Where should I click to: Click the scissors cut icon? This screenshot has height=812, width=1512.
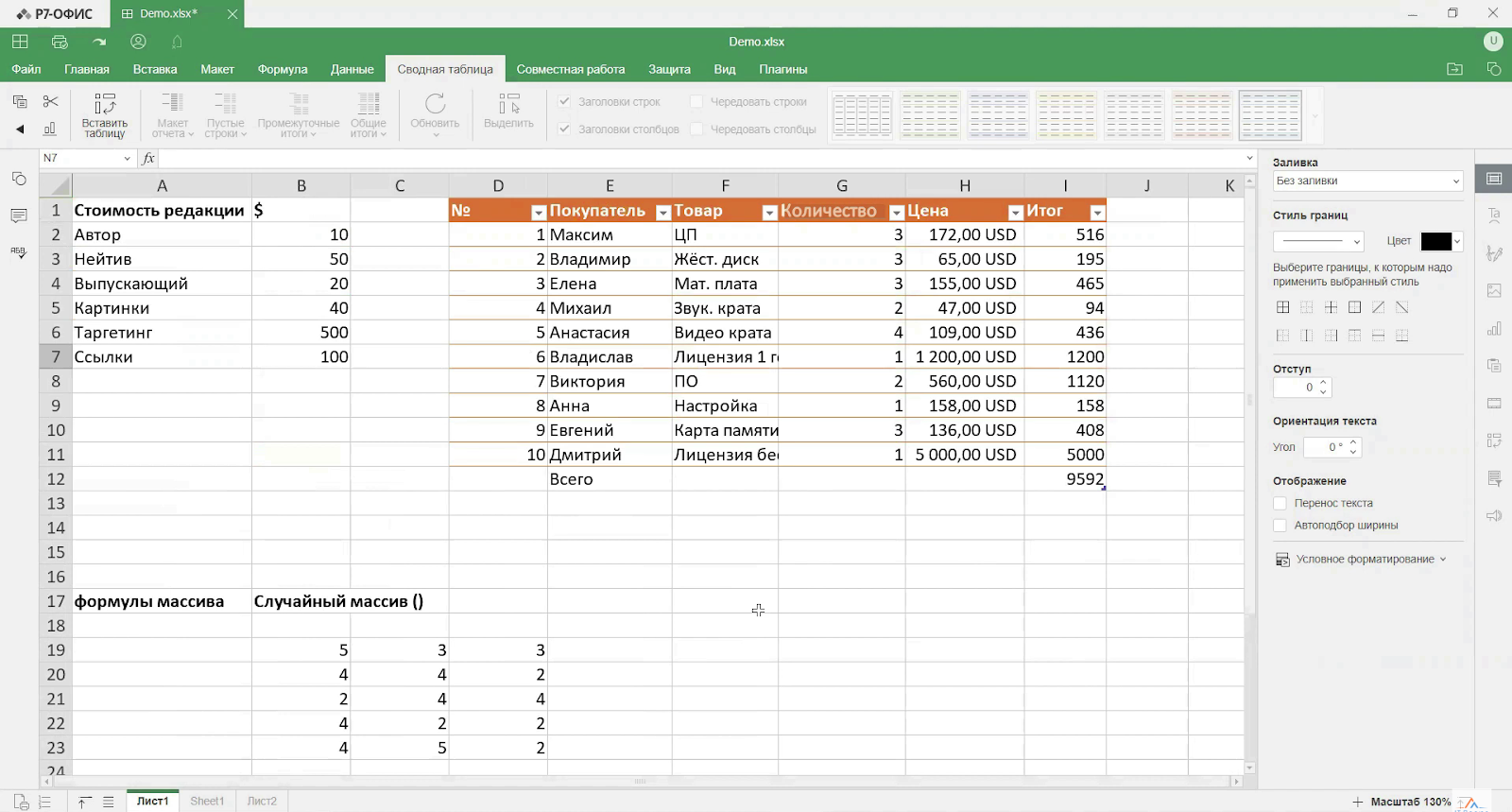(51, 101)
